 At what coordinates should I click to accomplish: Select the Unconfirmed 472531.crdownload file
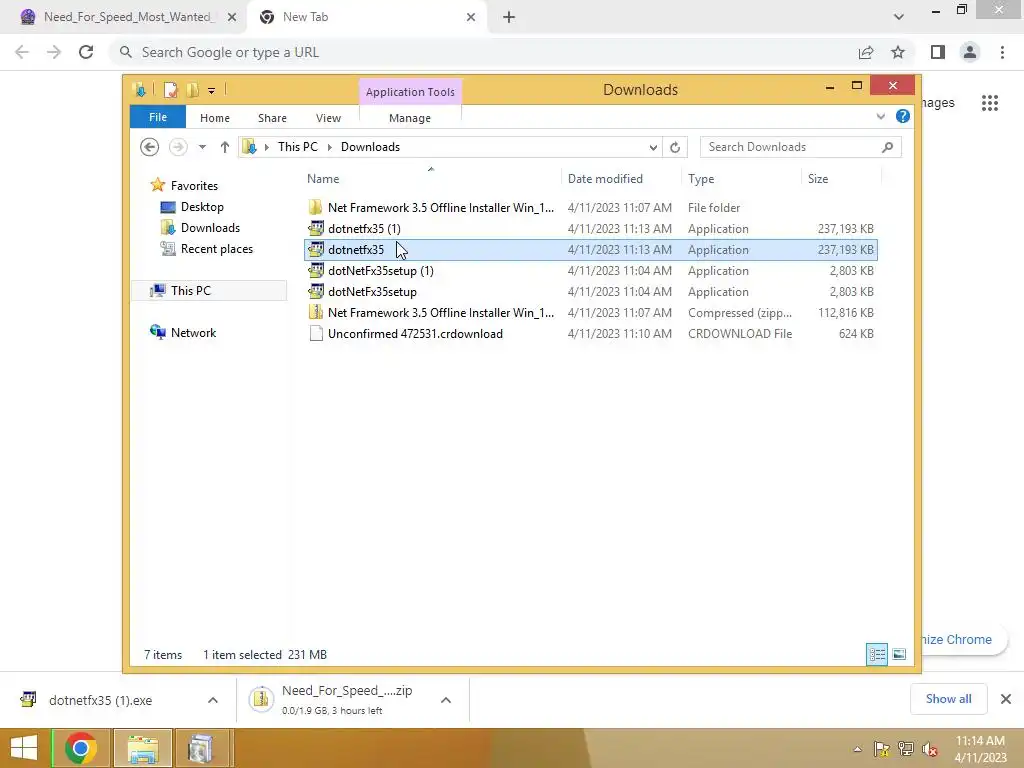(590, 334)
